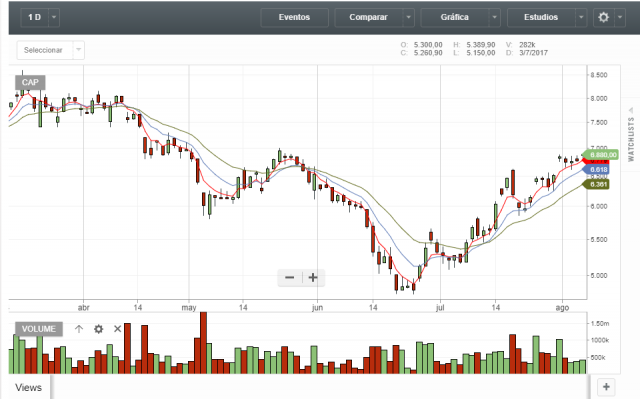
Task: Click the 500k volume axis label
Action: 599,358
